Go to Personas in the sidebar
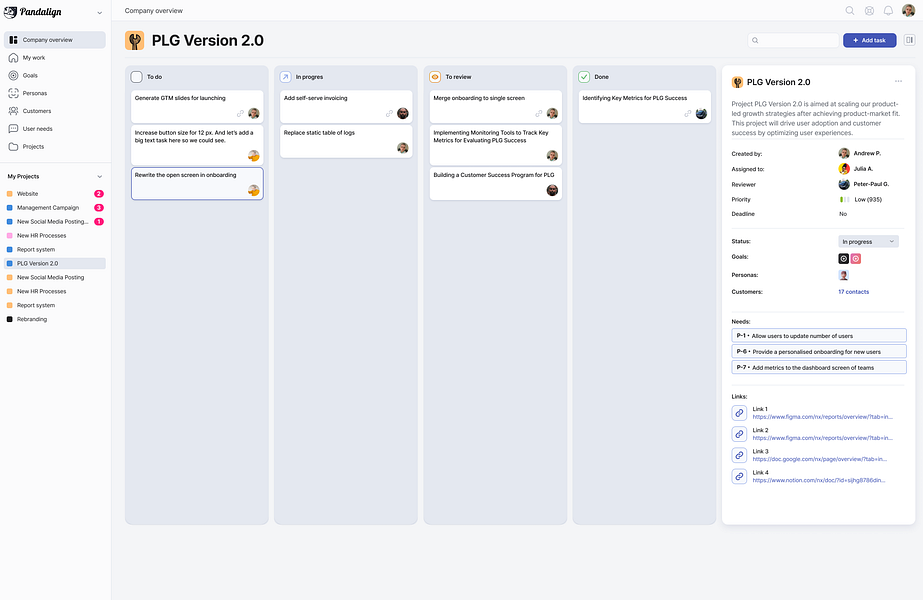923x600 pixels. (36, 93)
